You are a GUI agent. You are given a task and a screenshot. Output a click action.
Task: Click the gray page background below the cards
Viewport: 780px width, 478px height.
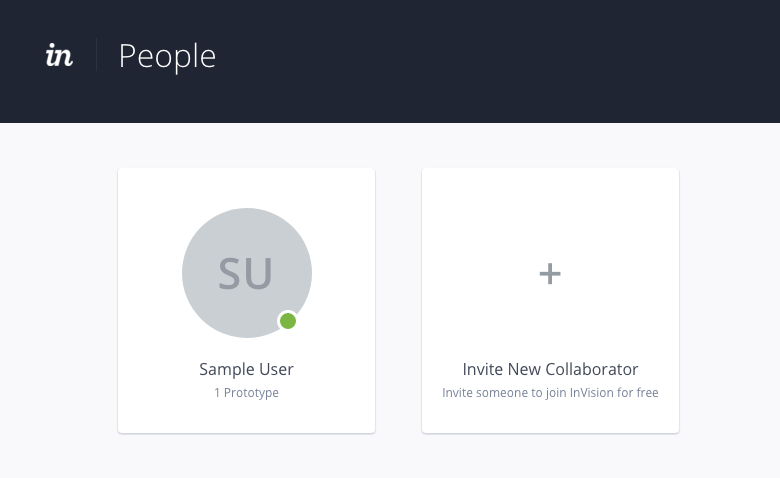click(400, 455)
